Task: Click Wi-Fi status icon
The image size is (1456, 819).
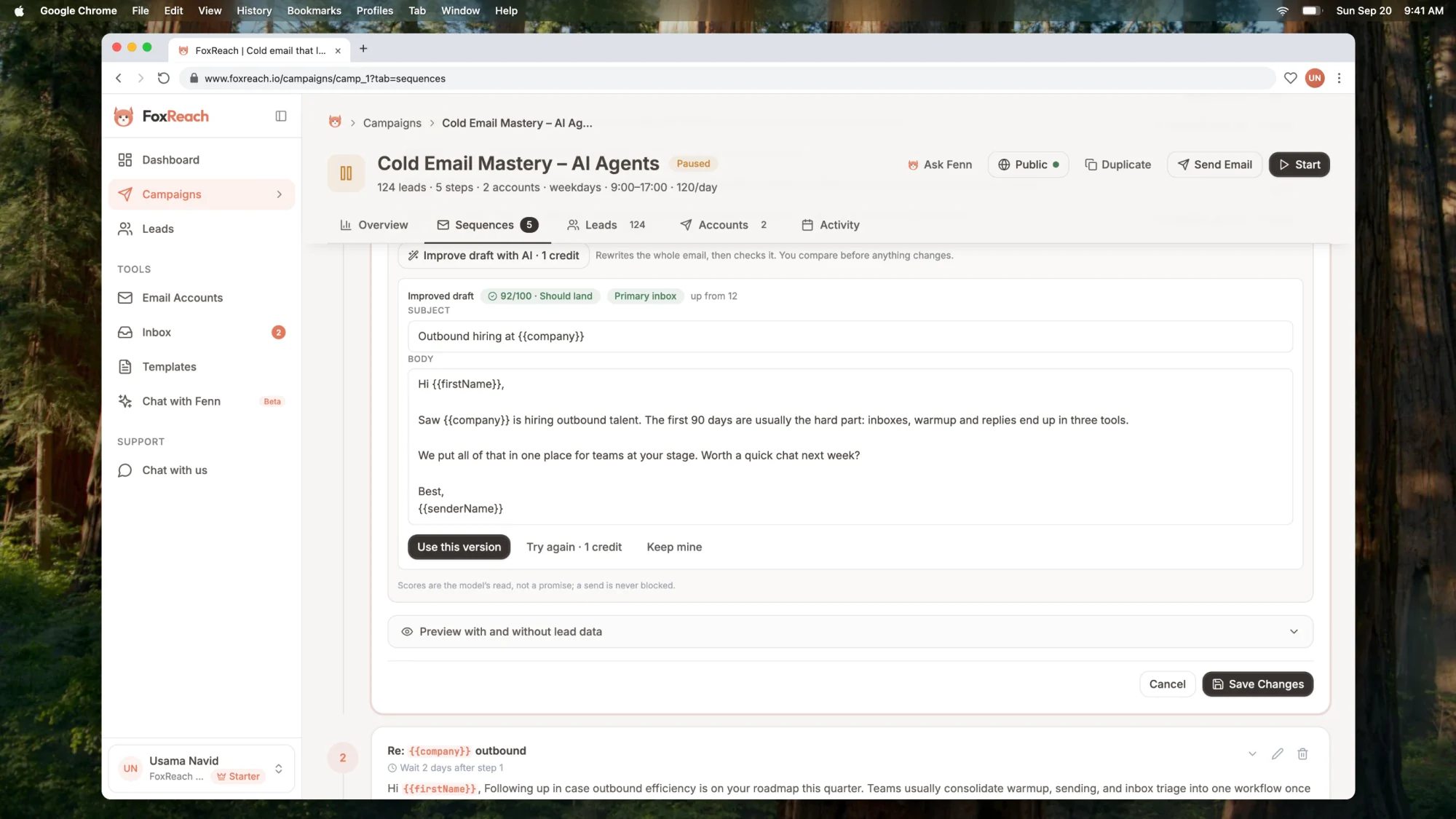Action: point(1282,11)
